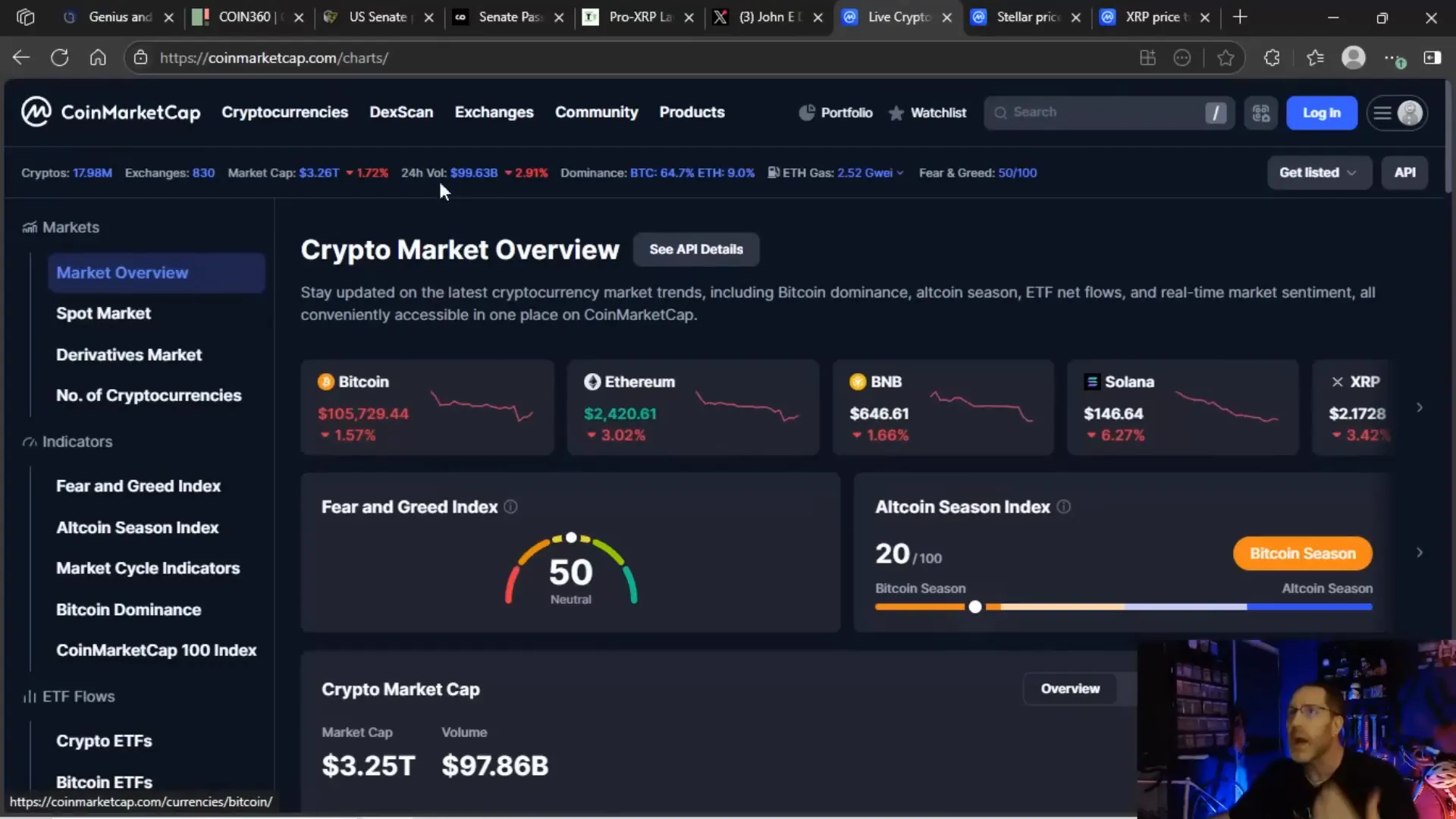Click See API Details button
Image resolution: width=1456 pixels, height=819 pixels.
(695, 249)
